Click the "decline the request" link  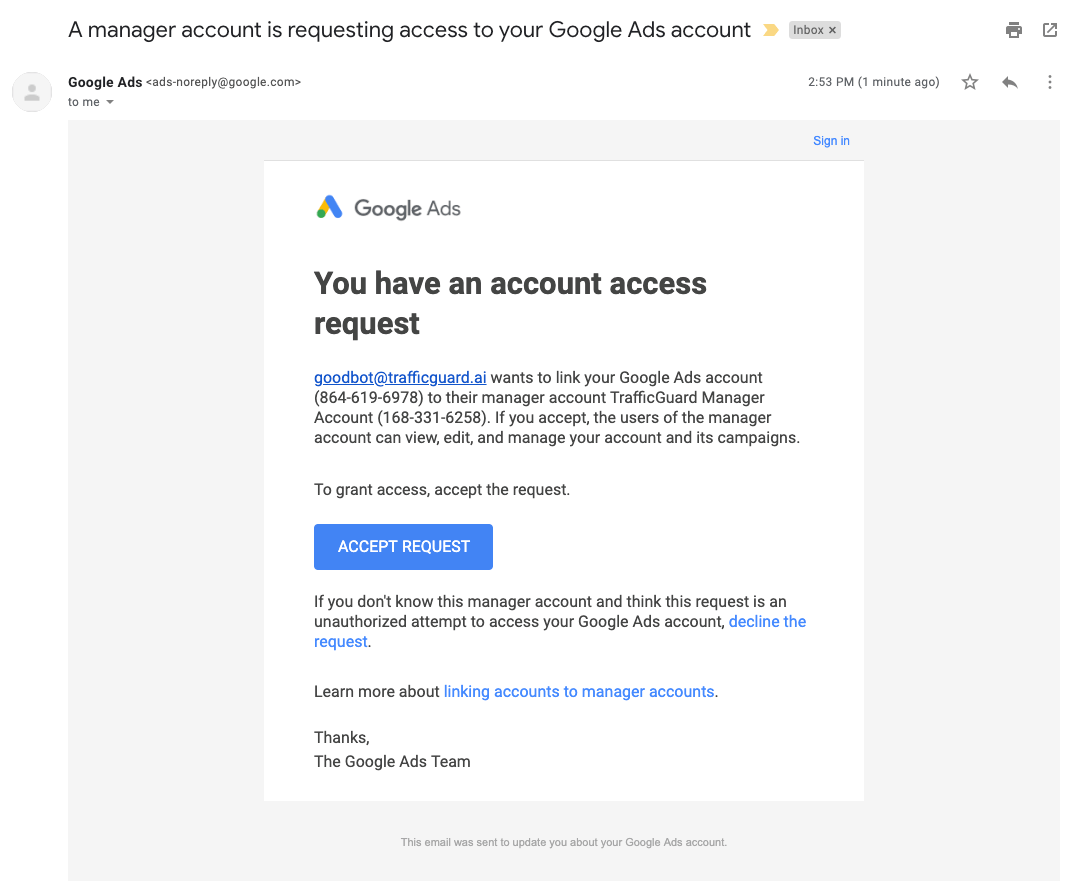click(767, 622)
